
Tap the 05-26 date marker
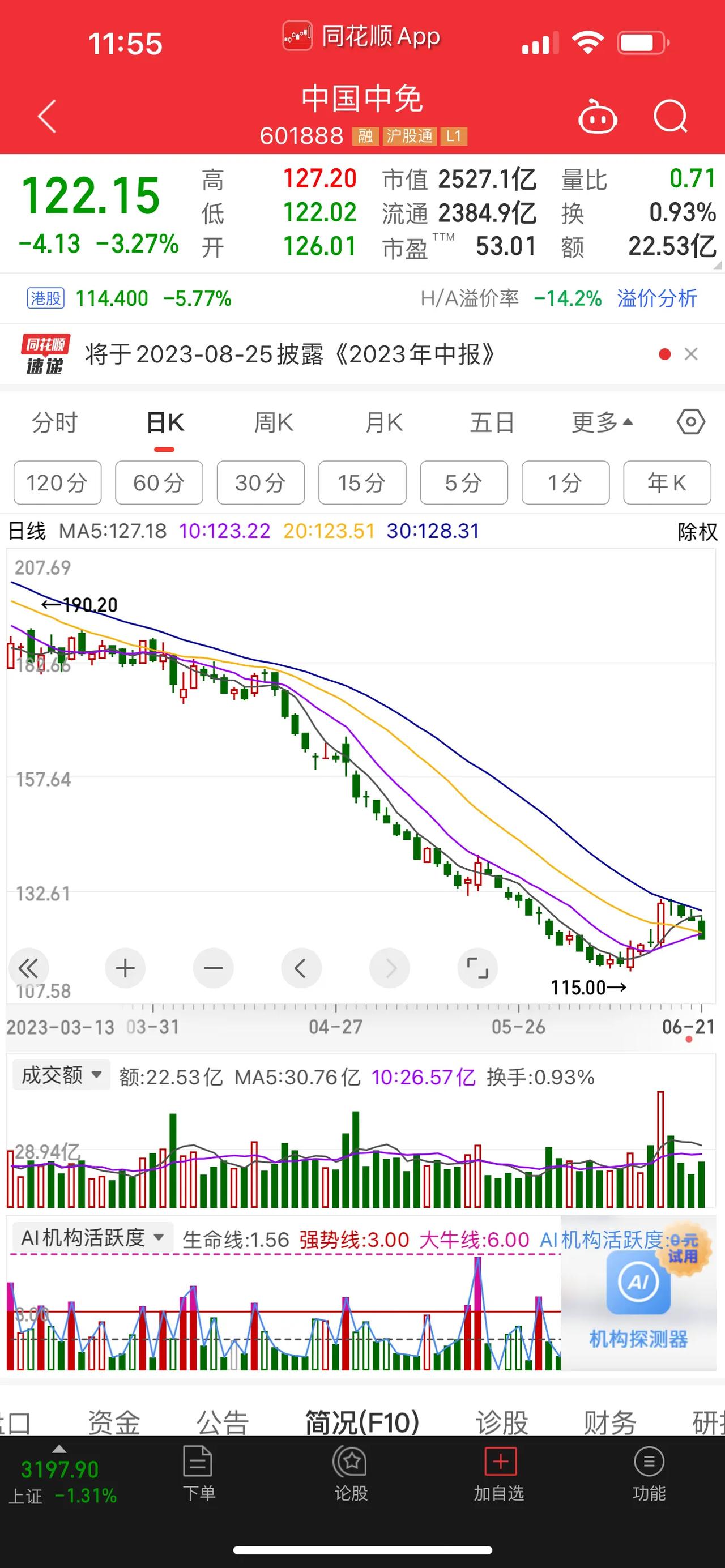point(518,1027)
